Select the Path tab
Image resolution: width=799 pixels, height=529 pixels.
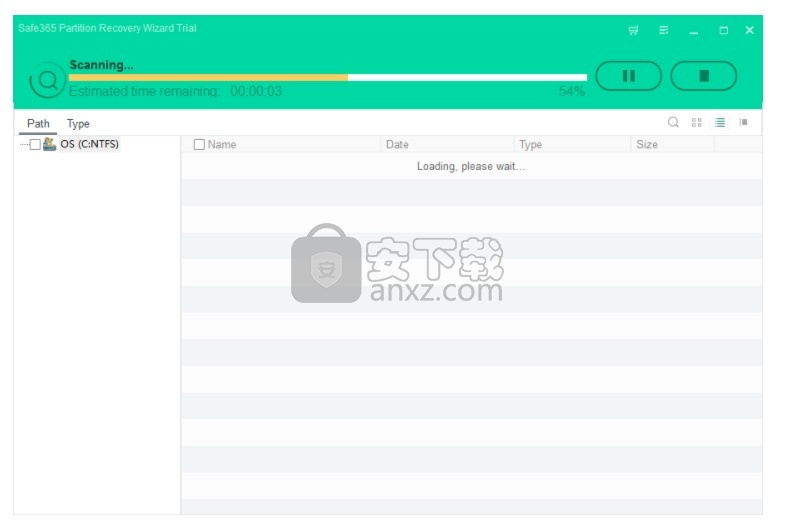point(38,124)
